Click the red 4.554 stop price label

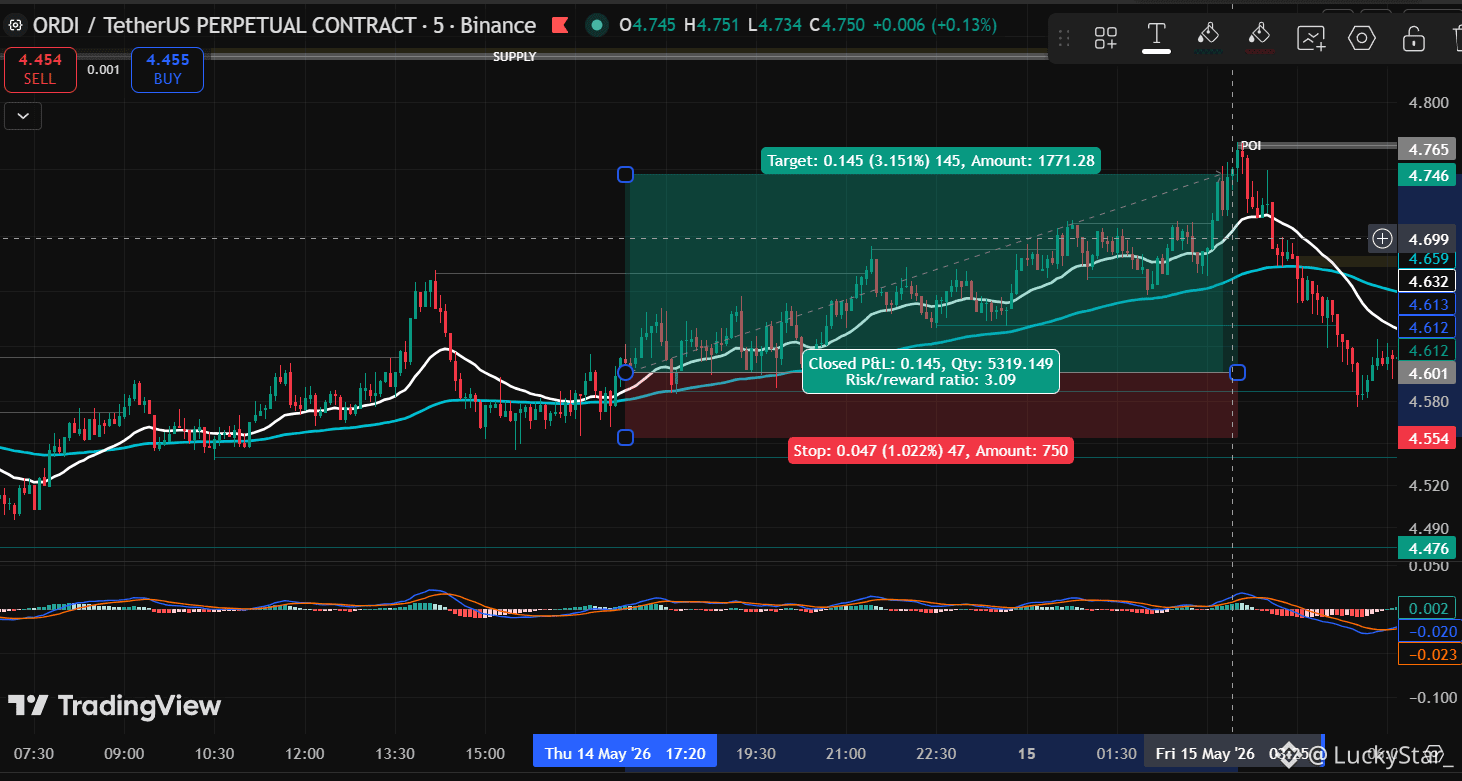point(1427,438)
